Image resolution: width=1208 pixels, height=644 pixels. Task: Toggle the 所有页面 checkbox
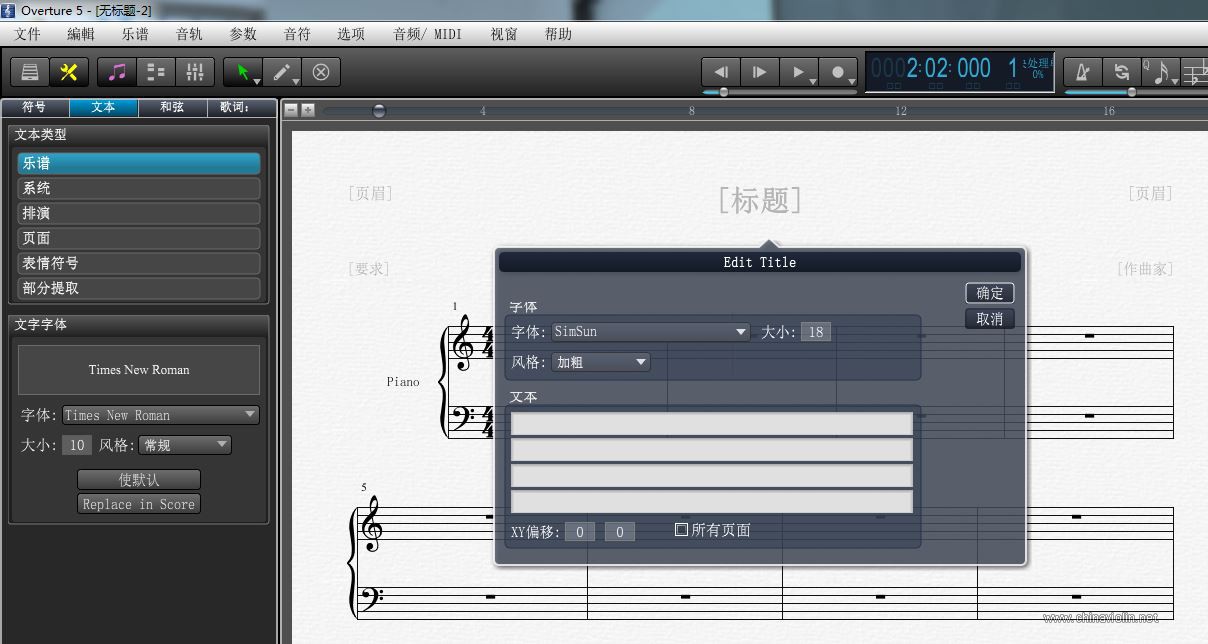(682, 530)
